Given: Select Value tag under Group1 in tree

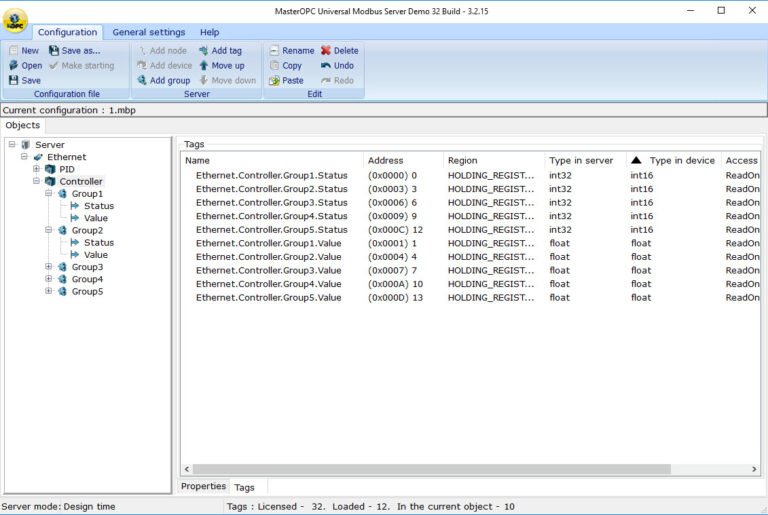Looking at the screenshot, I should (96, 218).
